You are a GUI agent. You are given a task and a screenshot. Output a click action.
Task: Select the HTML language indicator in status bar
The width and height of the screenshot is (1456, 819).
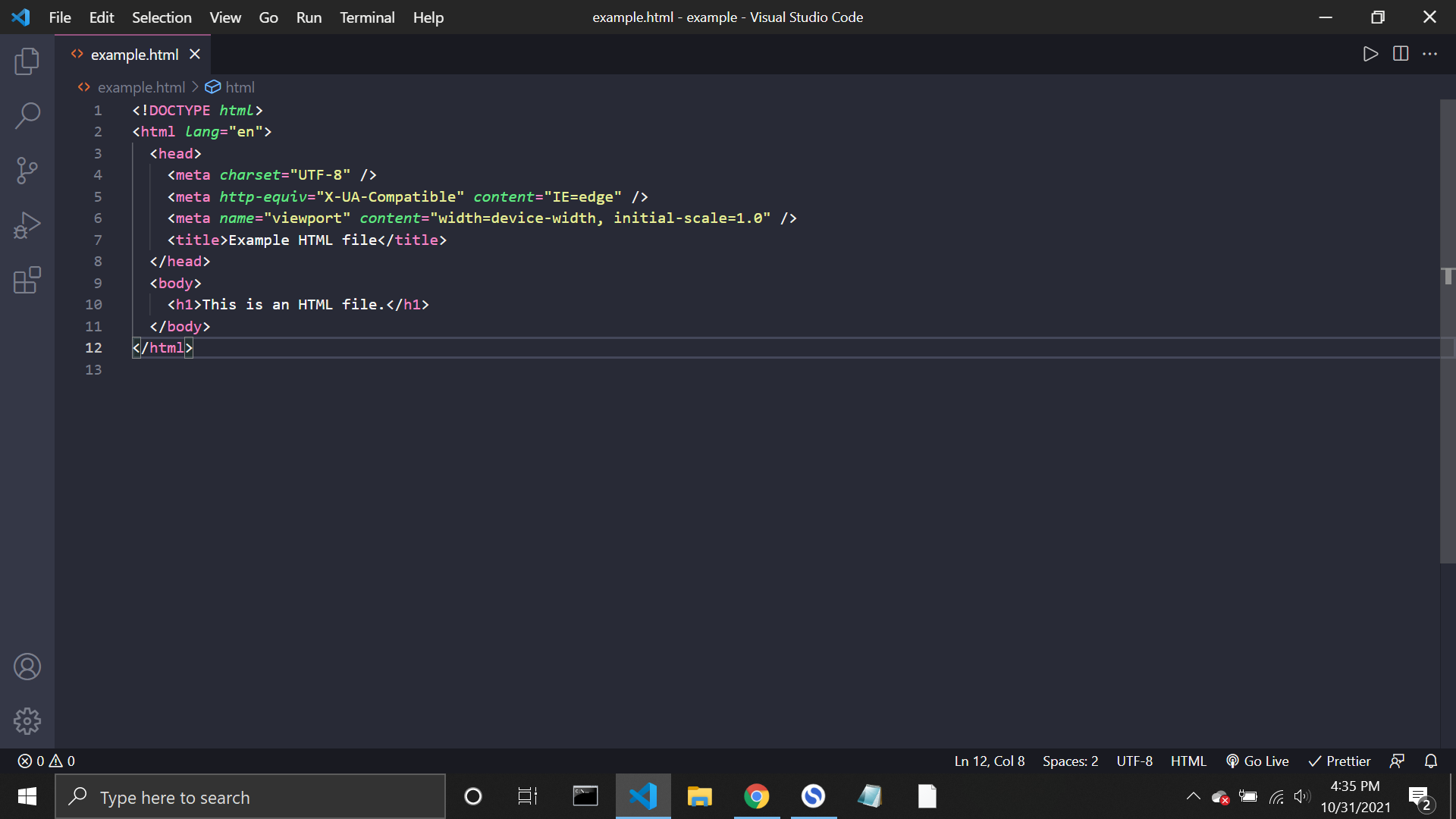click(x=1188, y=761)
